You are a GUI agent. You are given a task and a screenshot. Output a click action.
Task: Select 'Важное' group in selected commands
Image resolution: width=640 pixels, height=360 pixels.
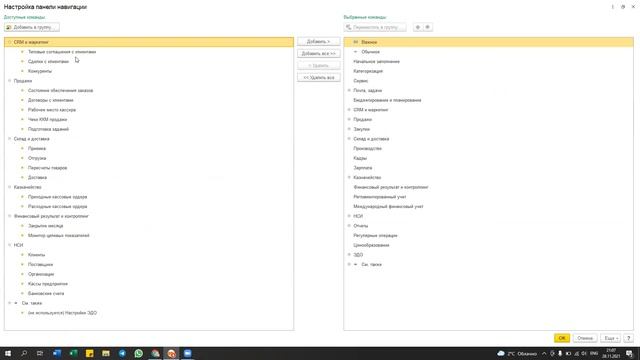pos(369,42)
